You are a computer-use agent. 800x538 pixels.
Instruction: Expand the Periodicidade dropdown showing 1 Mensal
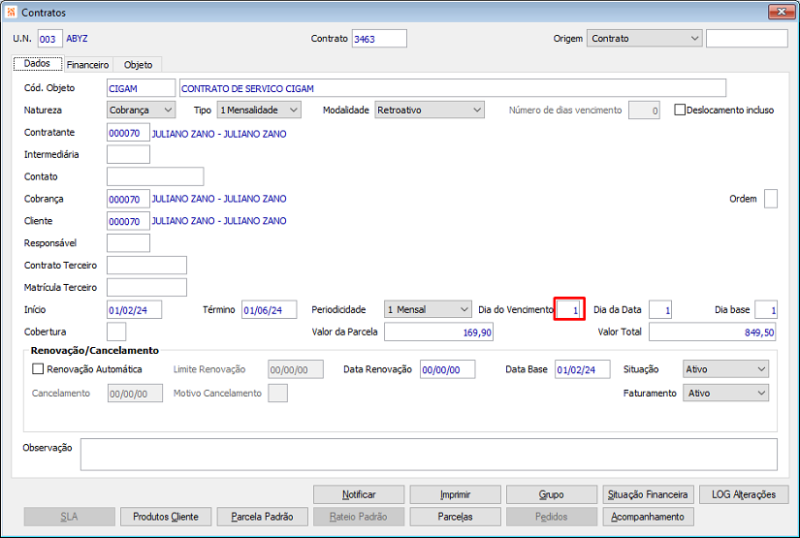tap(428, 309)
